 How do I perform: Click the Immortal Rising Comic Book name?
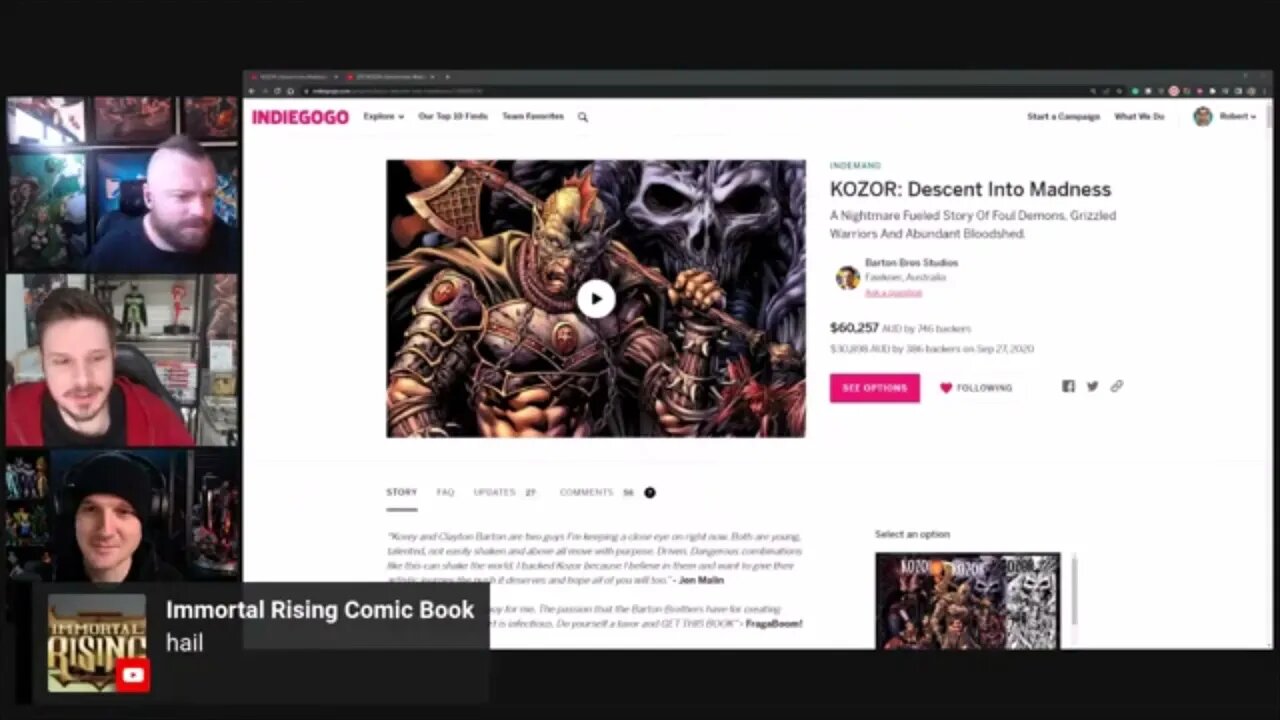pyautogui.click(x=320, y=610)
